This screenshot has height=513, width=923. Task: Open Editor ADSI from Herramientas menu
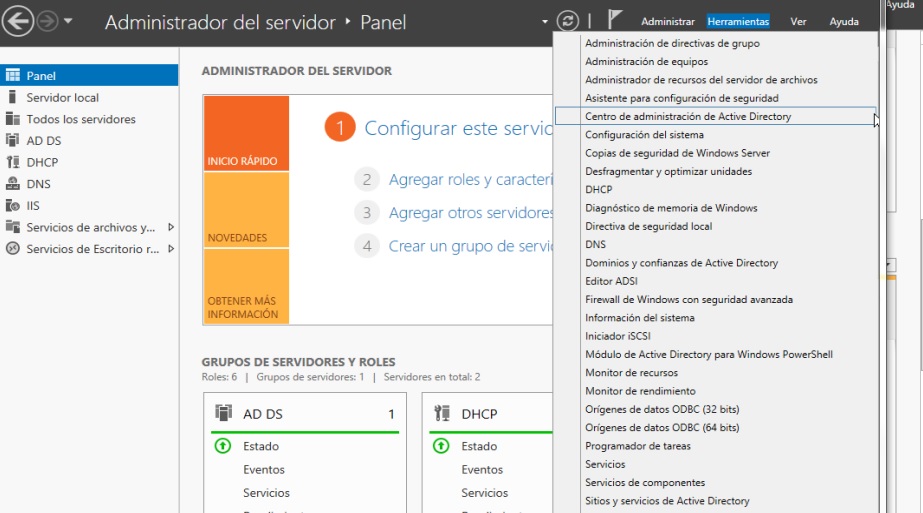coord(611,281)
